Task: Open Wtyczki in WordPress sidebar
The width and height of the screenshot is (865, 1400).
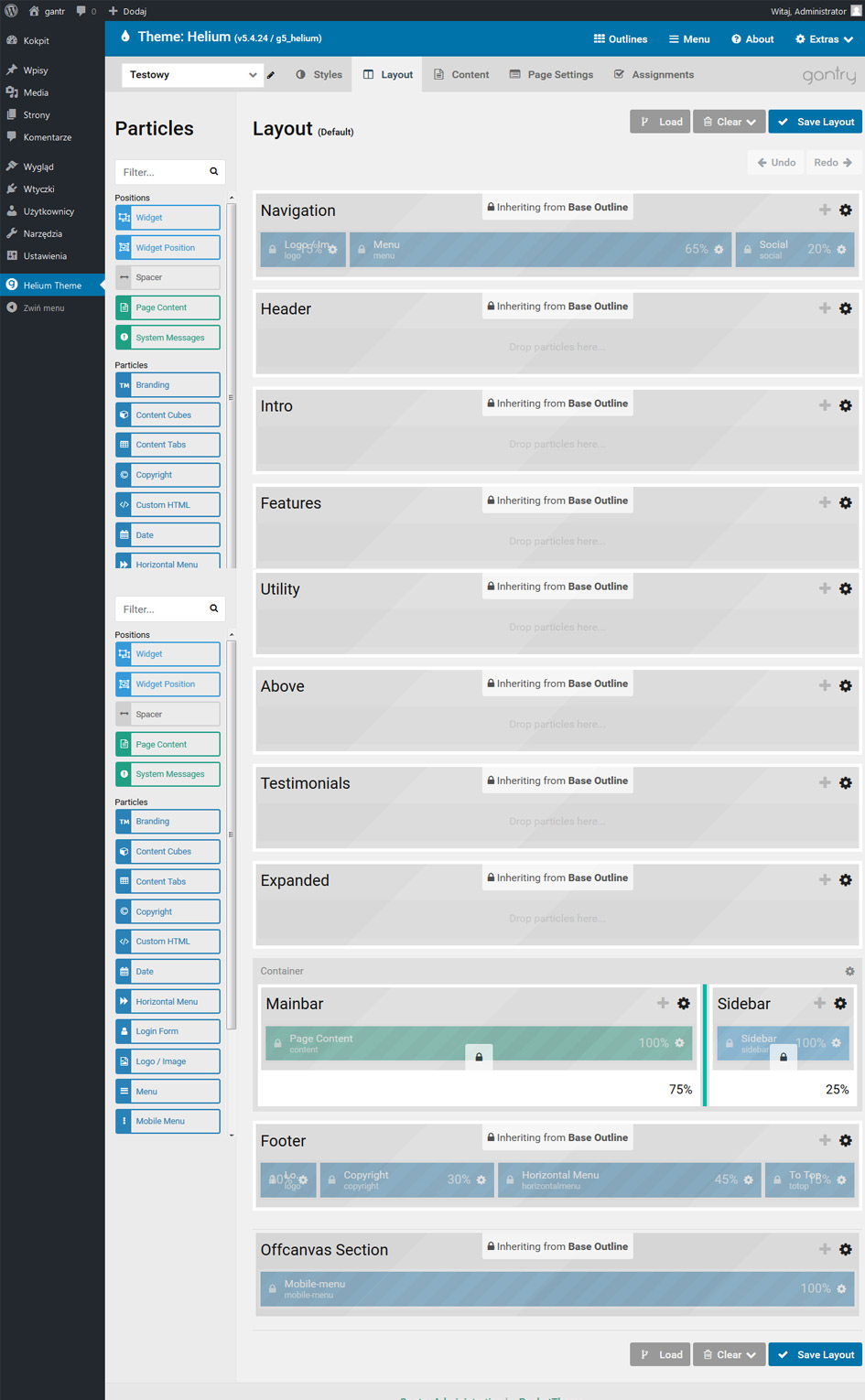Action: click(52, 189)
